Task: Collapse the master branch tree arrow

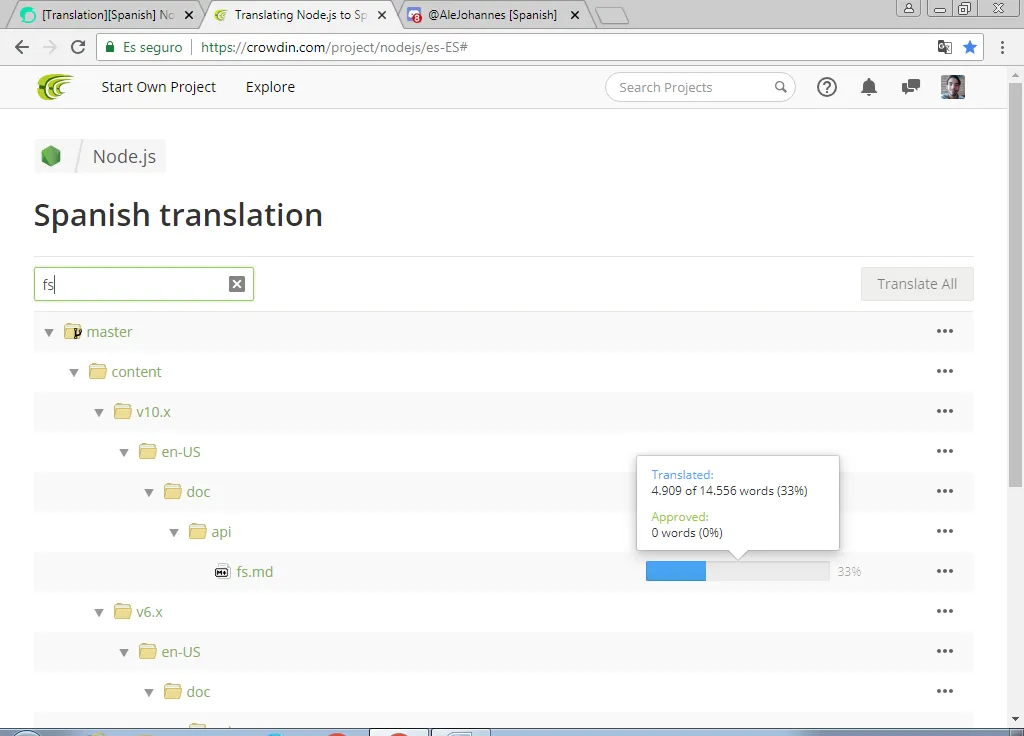Action: pyautogui.click(x=49, y=332)
